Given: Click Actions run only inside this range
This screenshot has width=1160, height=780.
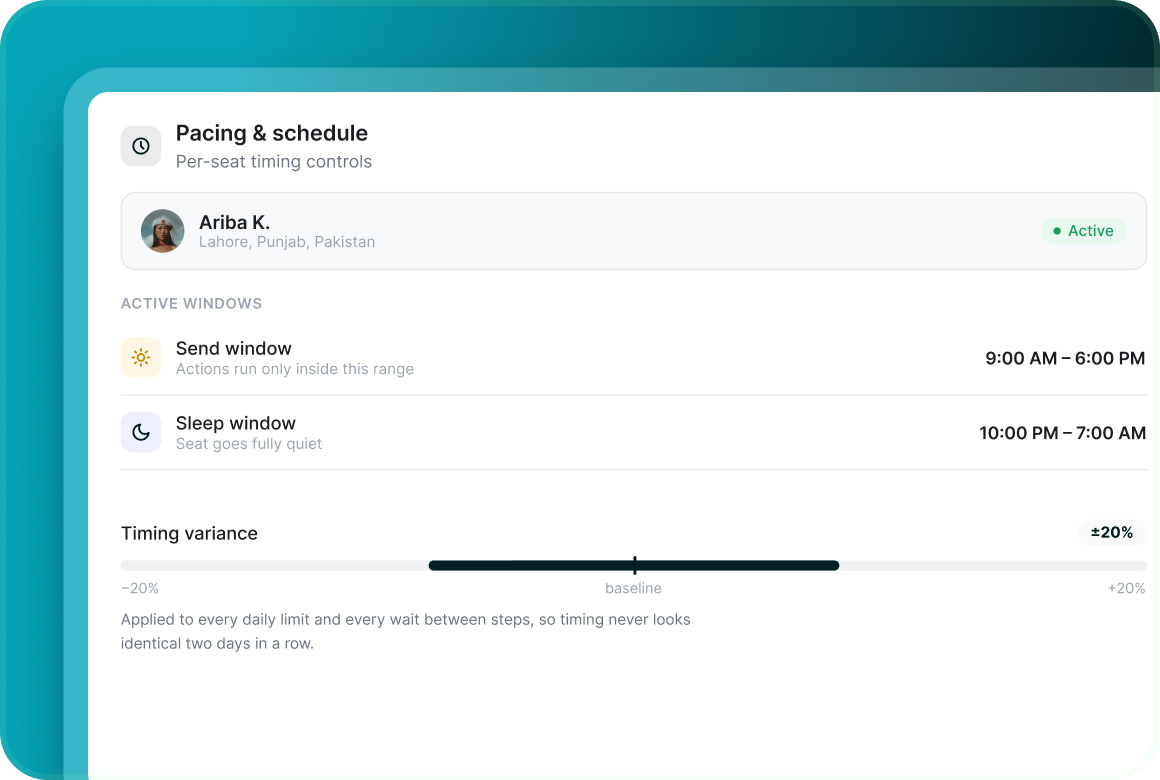Looking at the screenshot, I should point(294,369).
